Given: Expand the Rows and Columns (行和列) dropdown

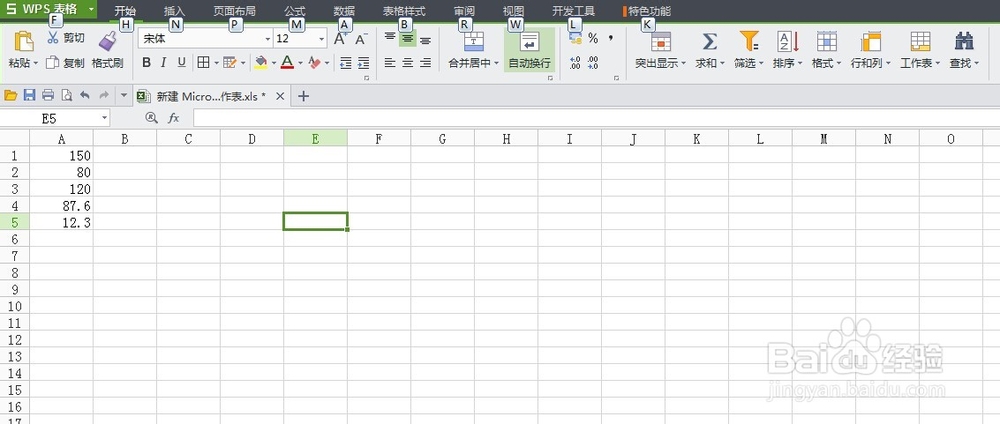Looking at the screenshot, I should [890, 63].
